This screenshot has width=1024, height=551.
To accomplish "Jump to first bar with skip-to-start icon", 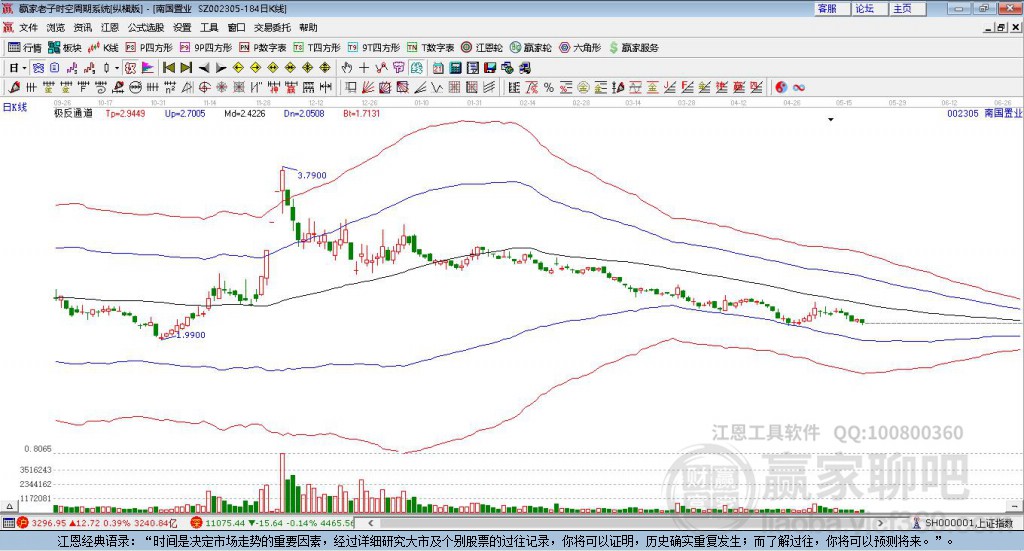I will 168,68.
